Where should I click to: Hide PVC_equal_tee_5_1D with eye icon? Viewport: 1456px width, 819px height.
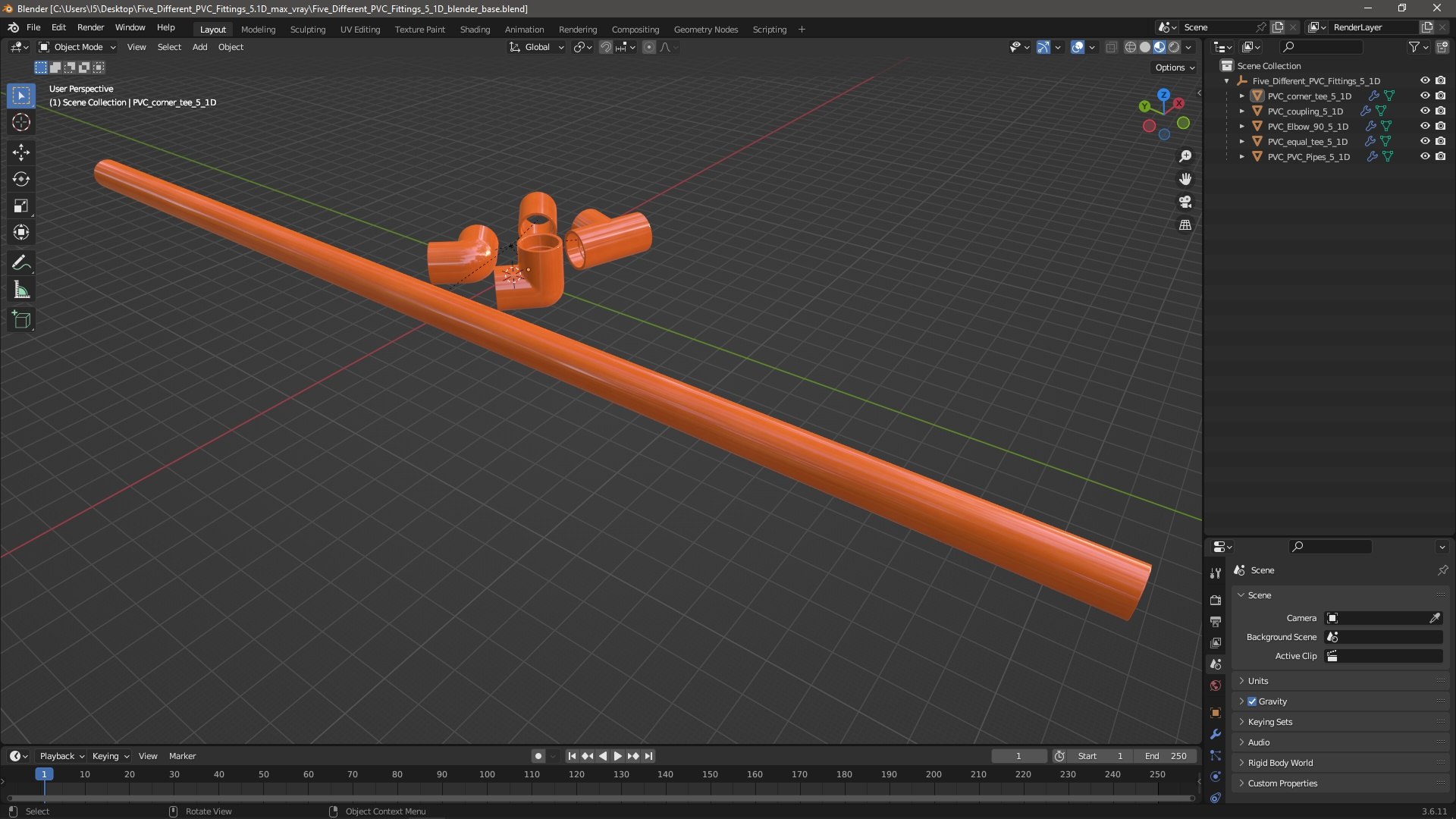(x=1425, y=141)
